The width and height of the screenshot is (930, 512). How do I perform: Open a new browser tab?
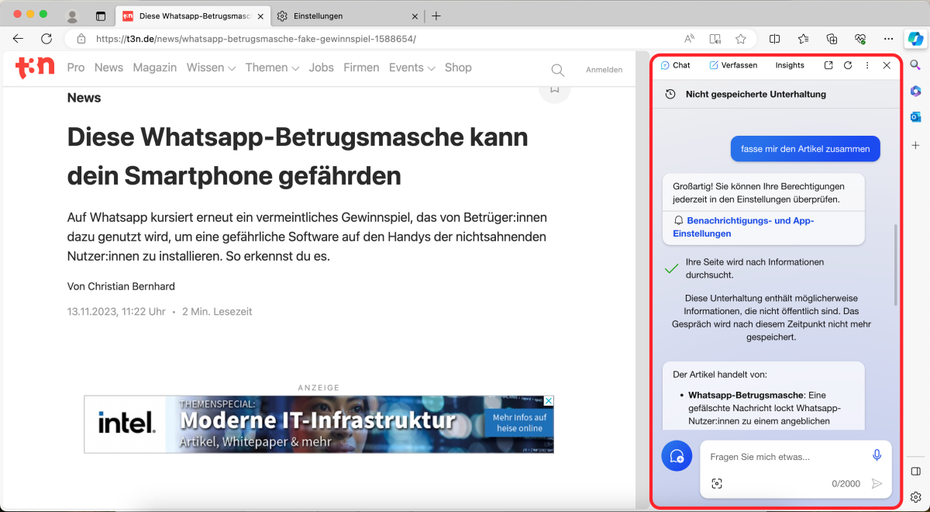coord(436,16)
